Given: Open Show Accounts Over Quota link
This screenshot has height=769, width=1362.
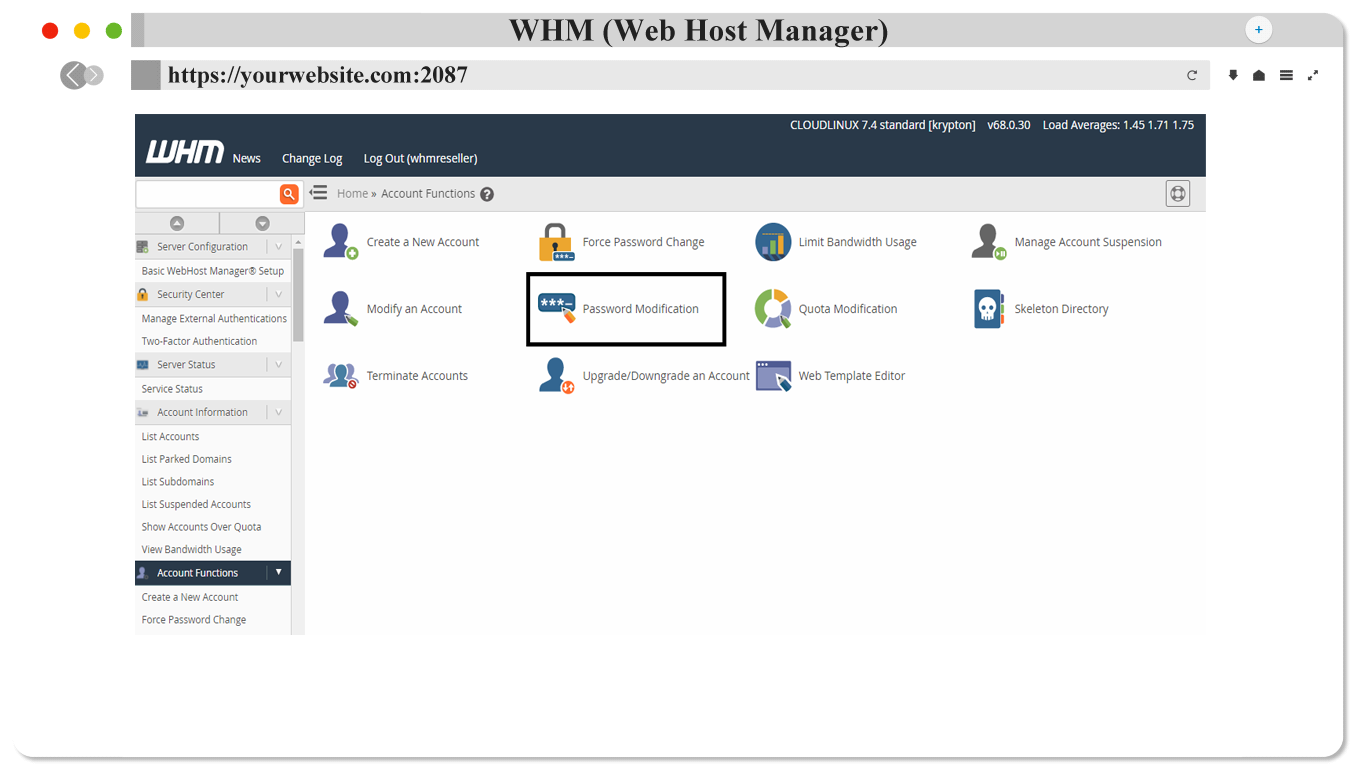Looking at the screenshot, I should pyautogui.click(x=201, y=527).
